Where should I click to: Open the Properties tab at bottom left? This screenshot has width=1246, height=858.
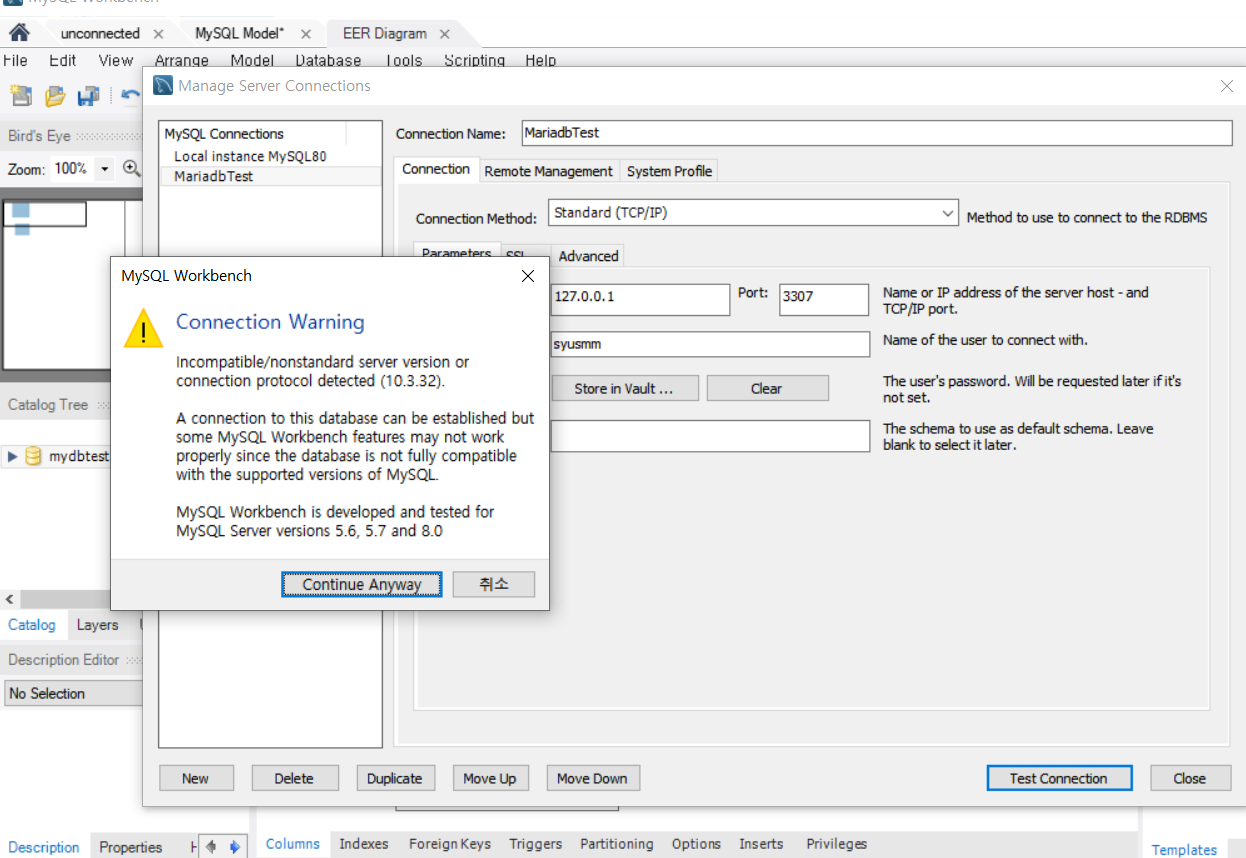(x=131, y=847)
